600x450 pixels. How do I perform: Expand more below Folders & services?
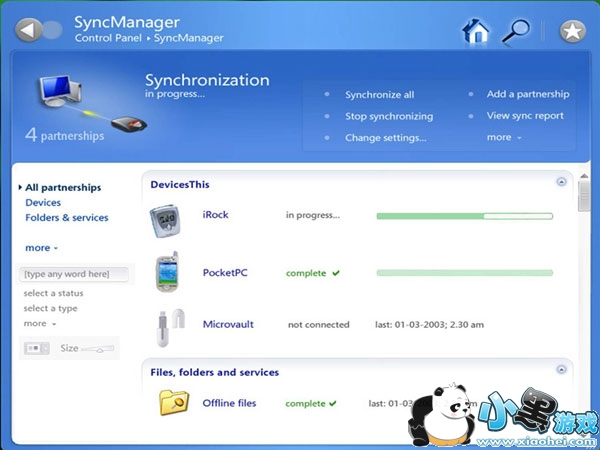point(41,248)
